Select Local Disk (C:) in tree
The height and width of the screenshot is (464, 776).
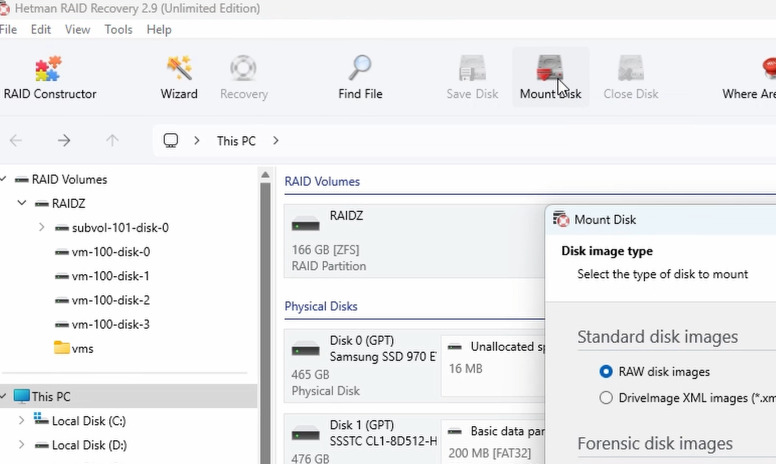pyautogui.click(x=89, y=421)
